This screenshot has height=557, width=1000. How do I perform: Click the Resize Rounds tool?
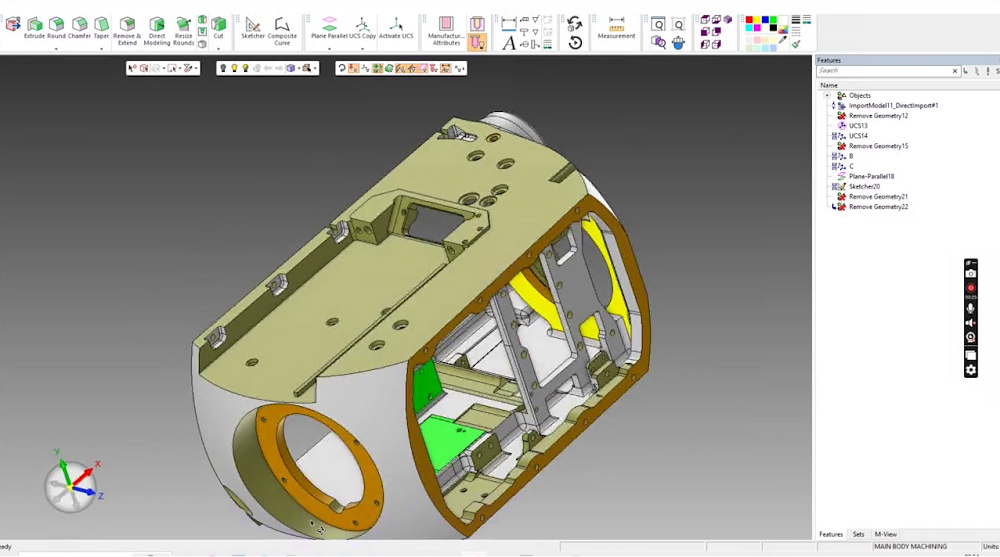[184, 30]
